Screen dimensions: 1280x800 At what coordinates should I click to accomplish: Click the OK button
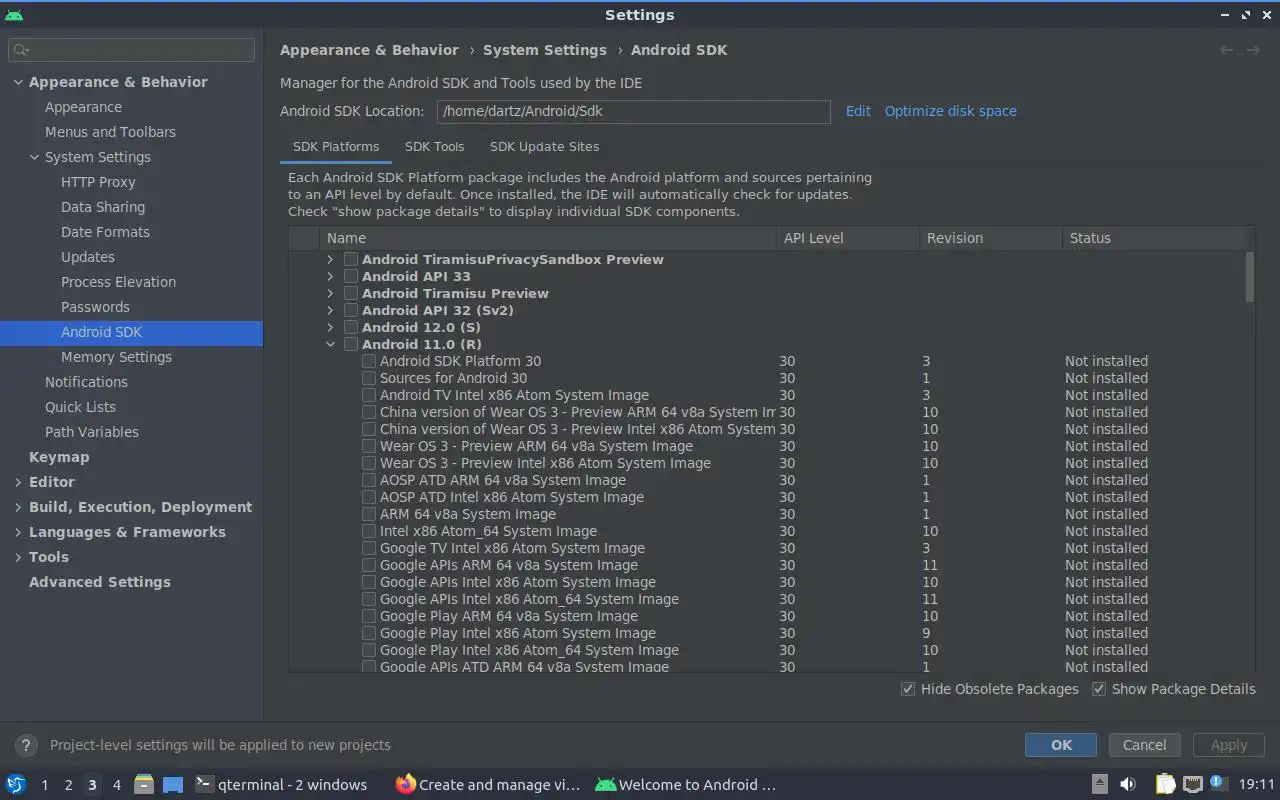tap(1061, 745)
